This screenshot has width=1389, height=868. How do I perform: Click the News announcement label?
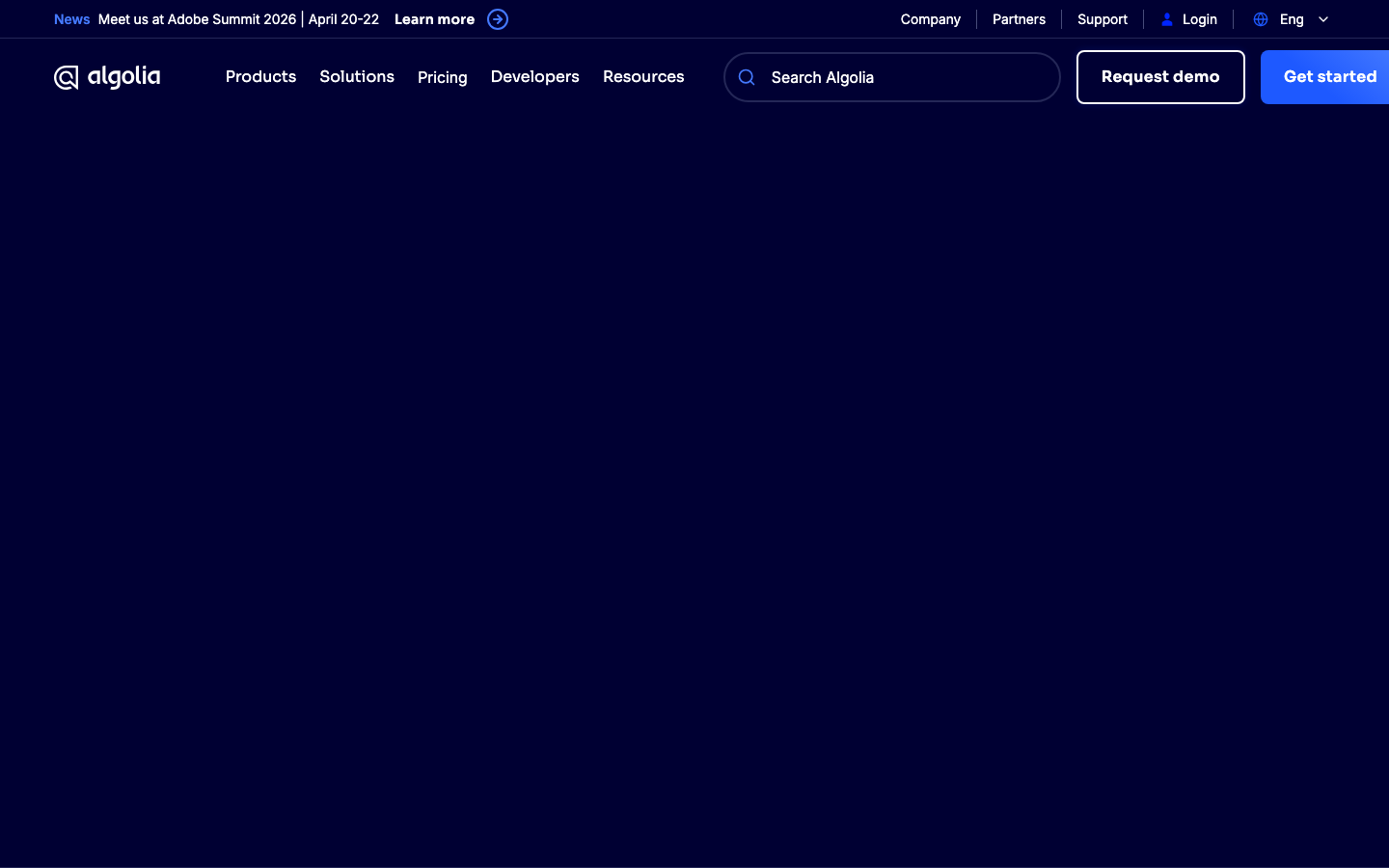[x=71, y=19]
